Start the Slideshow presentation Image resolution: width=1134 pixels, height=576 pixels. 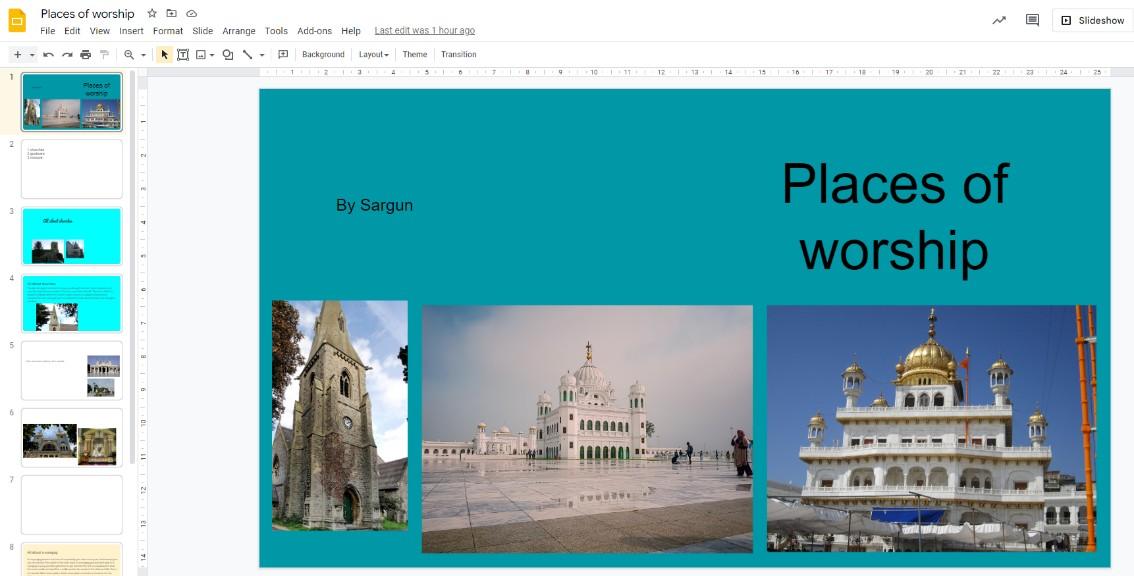pos(1092,20)
